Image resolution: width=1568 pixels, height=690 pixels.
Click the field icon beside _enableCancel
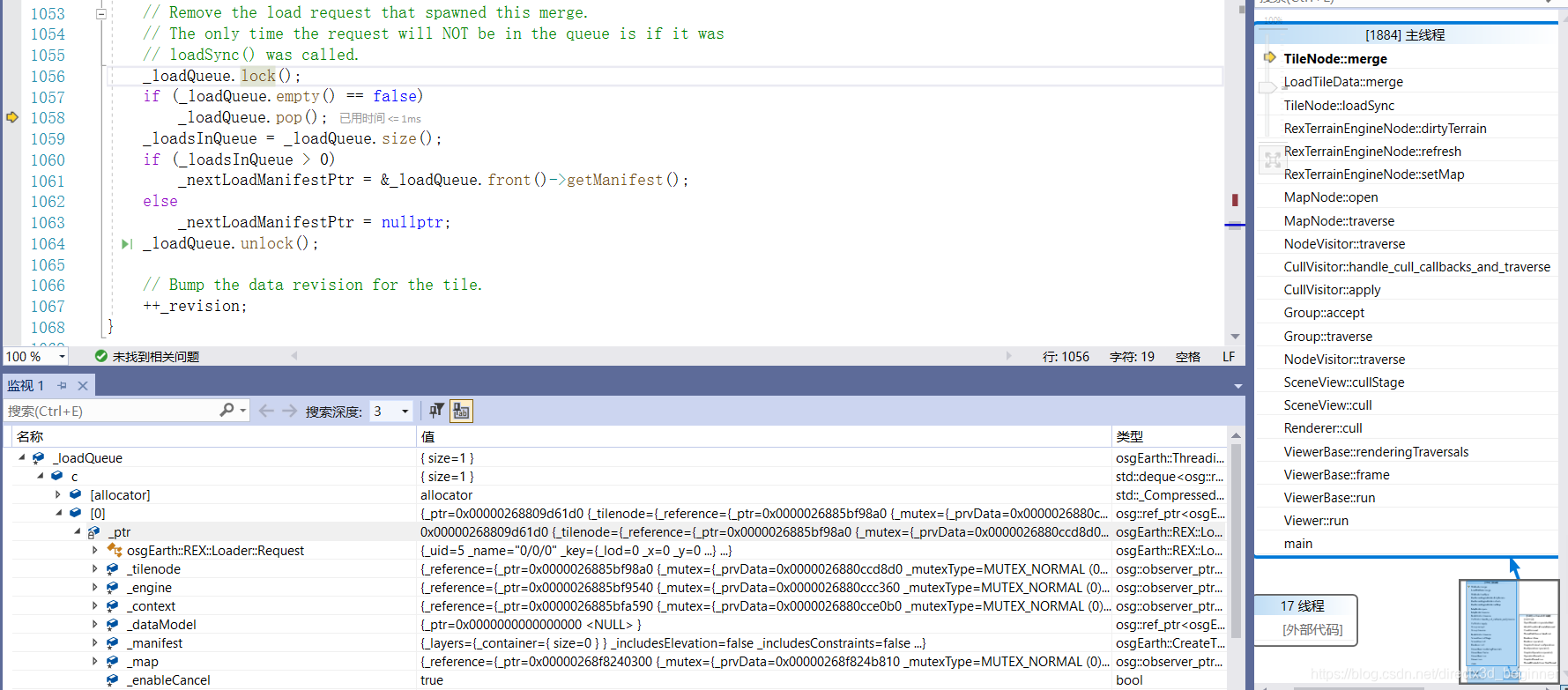pyautogui.click(x=112, y=680)
